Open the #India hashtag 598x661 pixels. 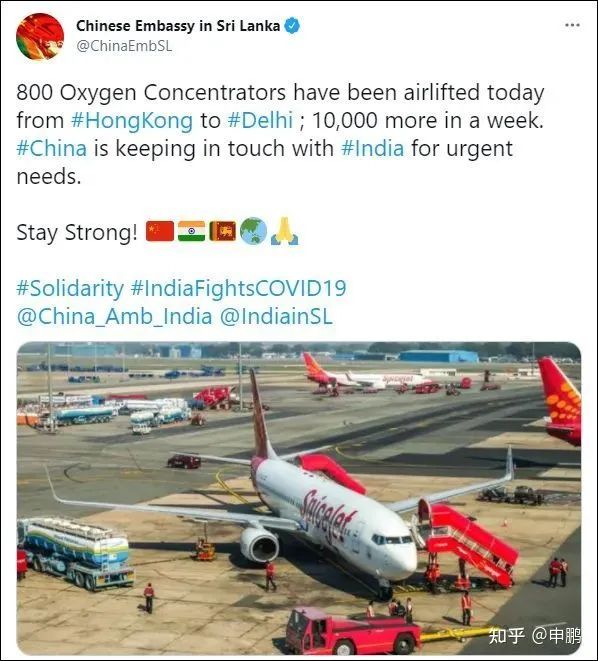(372, 148)
